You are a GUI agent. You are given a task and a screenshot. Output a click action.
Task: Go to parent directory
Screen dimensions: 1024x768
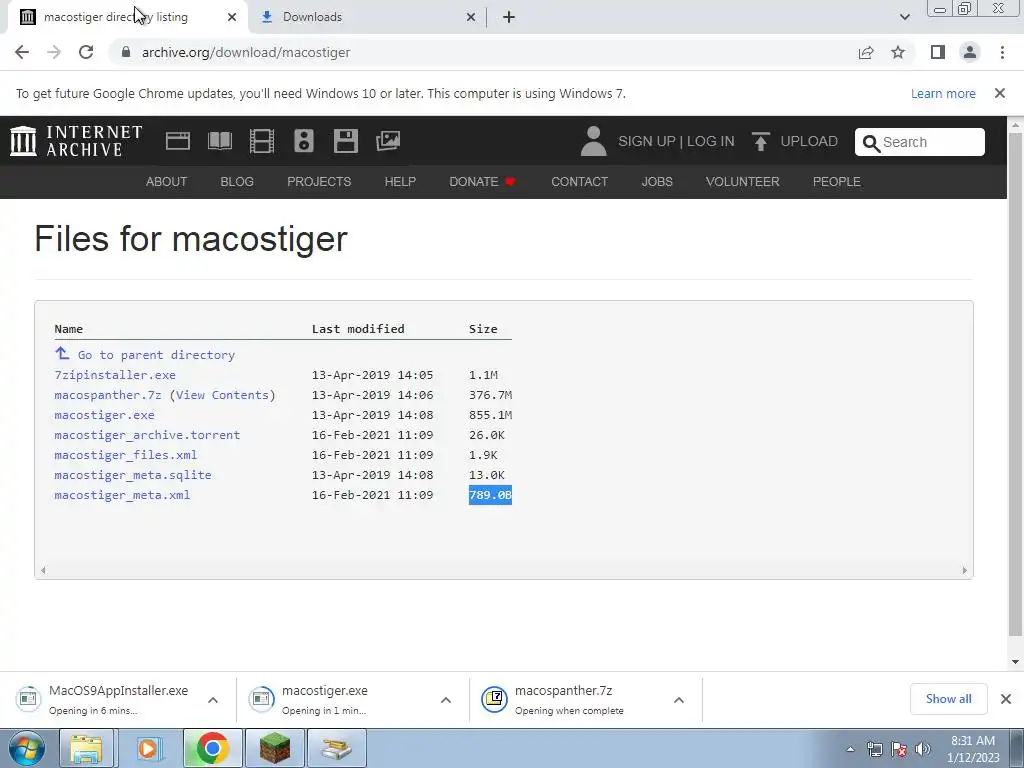(156, 355)
